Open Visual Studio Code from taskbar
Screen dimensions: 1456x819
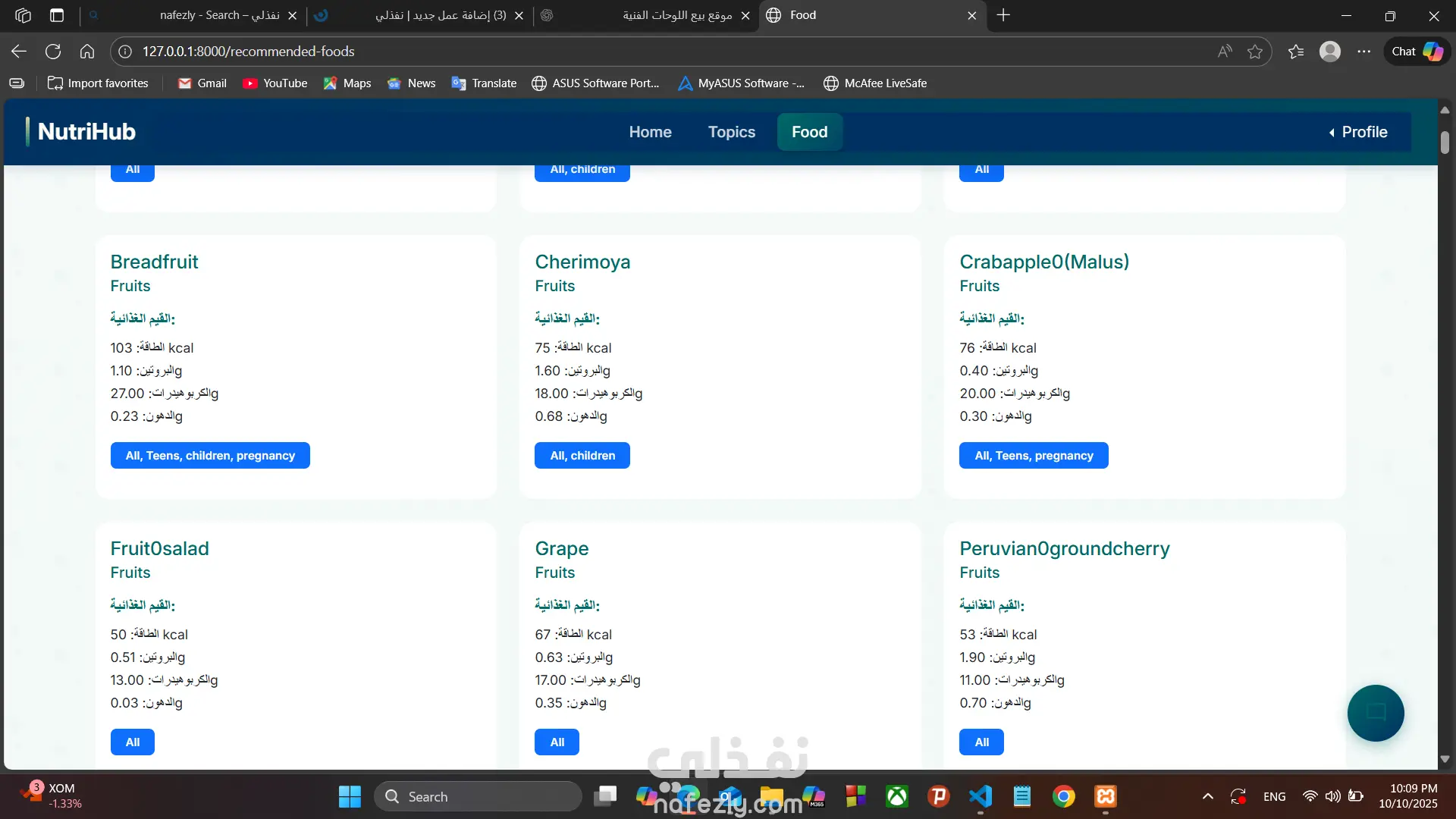[x=980, y=796]
